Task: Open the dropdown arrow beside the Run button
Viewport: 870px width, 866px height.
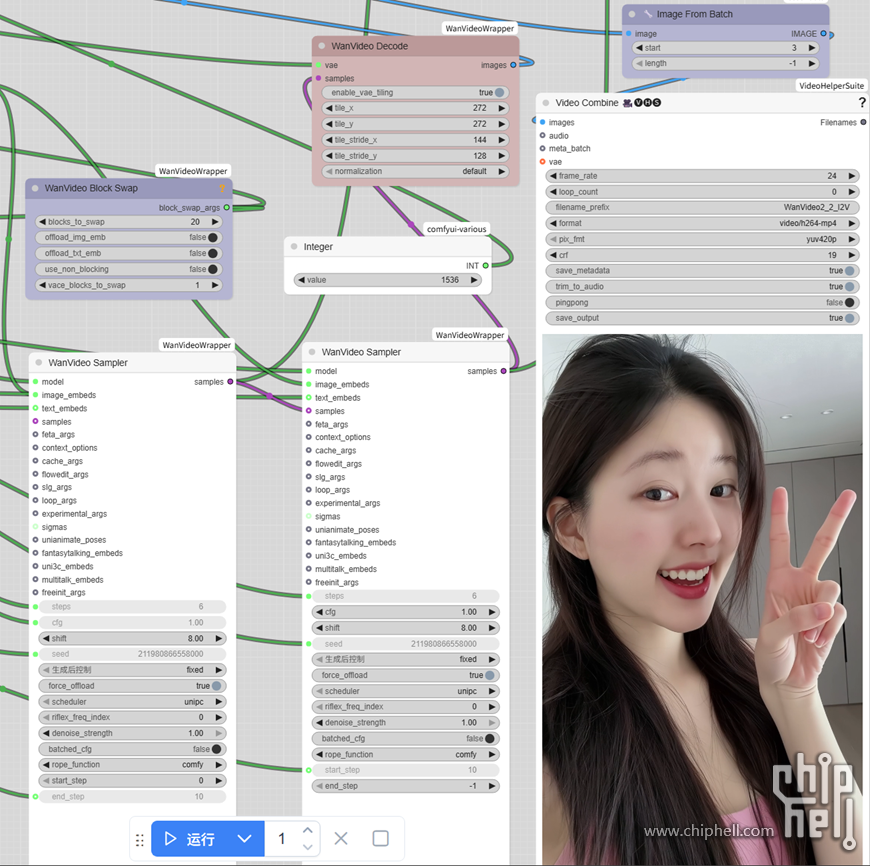Action: click(x=245, y=838)
